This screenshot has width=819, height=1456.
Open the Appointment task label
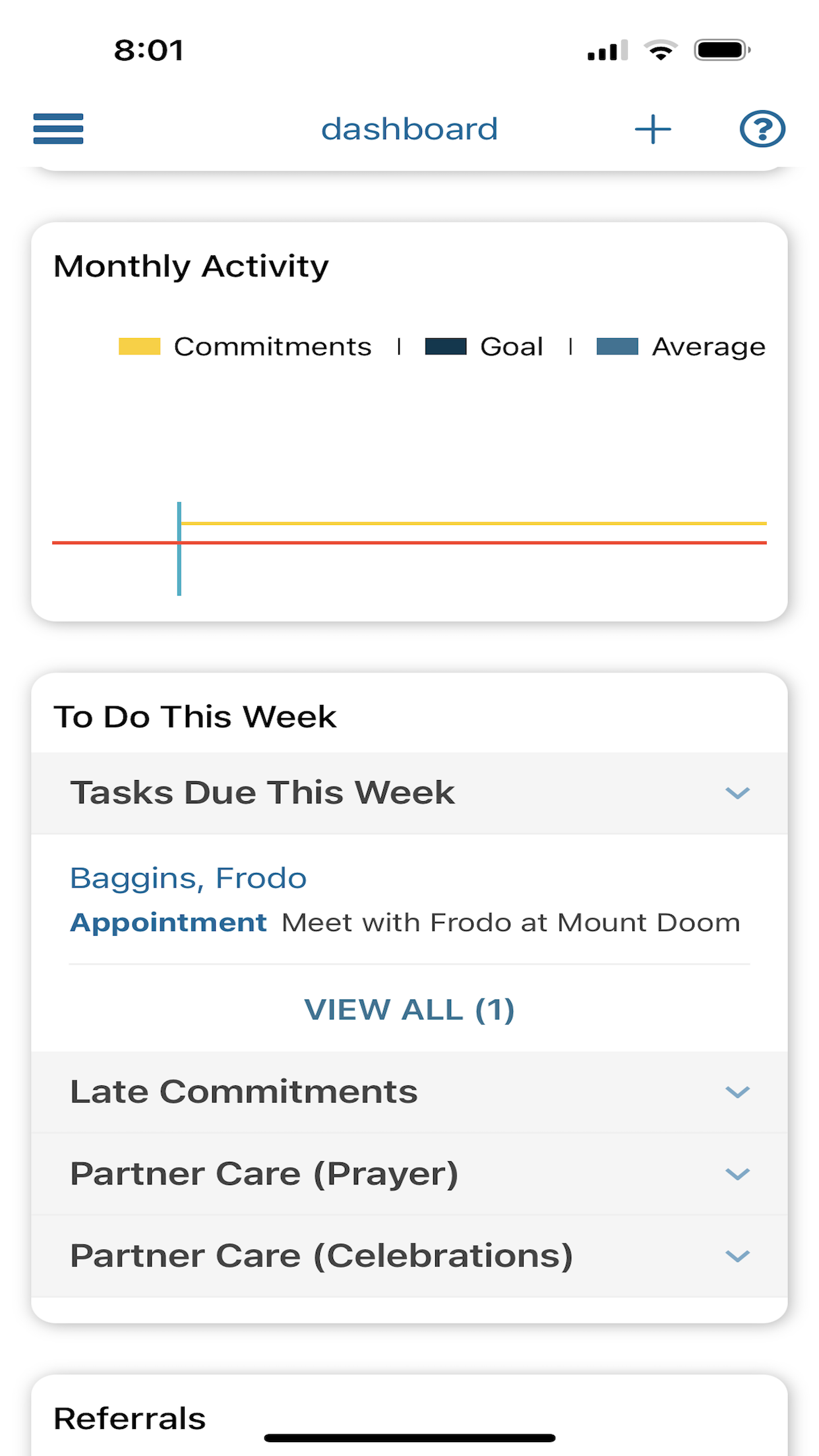coord(168,923)
